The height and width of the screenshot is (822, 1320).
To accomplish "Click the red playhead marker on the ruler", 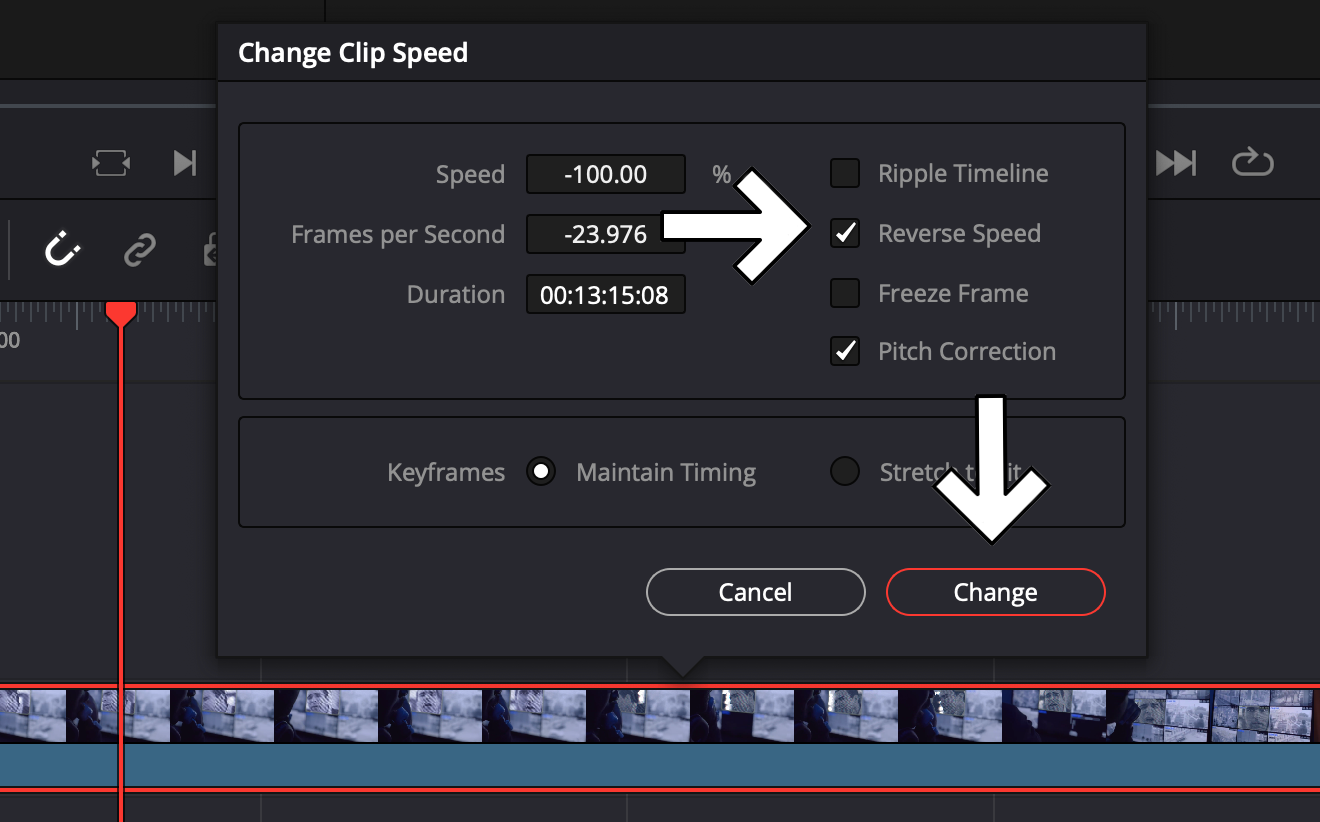I will [120, 313].
